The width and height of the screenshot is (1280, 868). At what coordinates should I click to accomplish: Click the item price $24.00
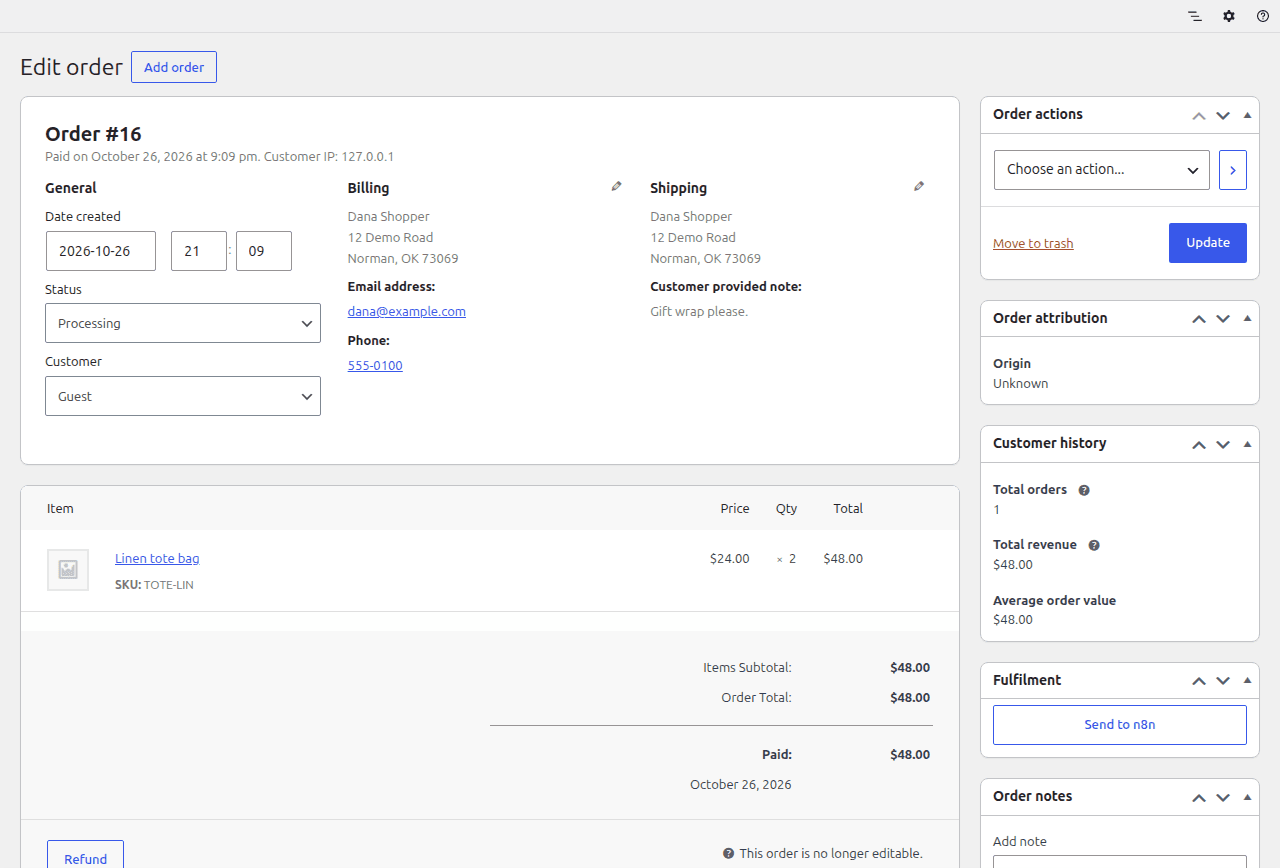coord(729,558)
